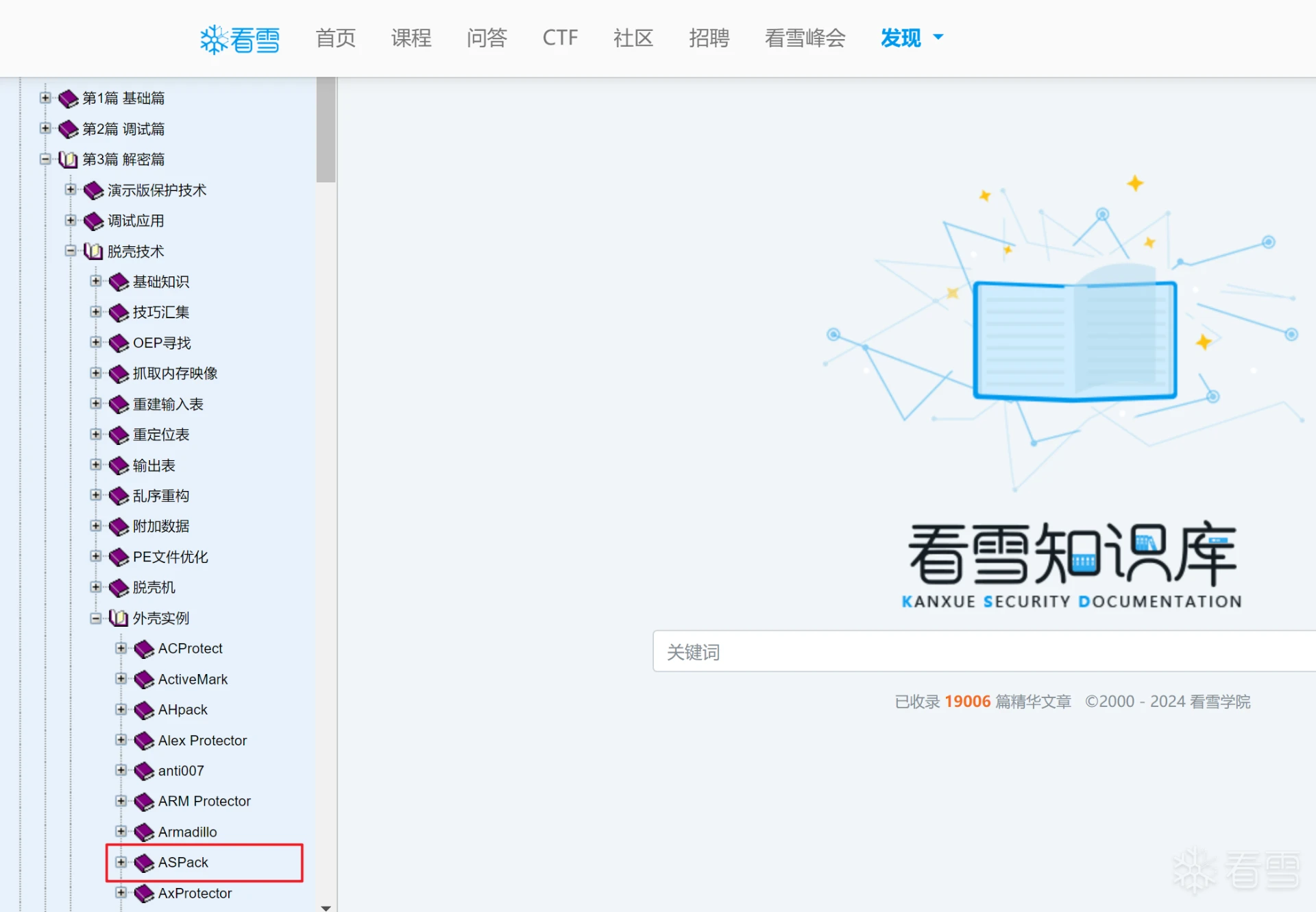
Task: Expand the 调试应用 node with plus box
Action: [71, 220]
